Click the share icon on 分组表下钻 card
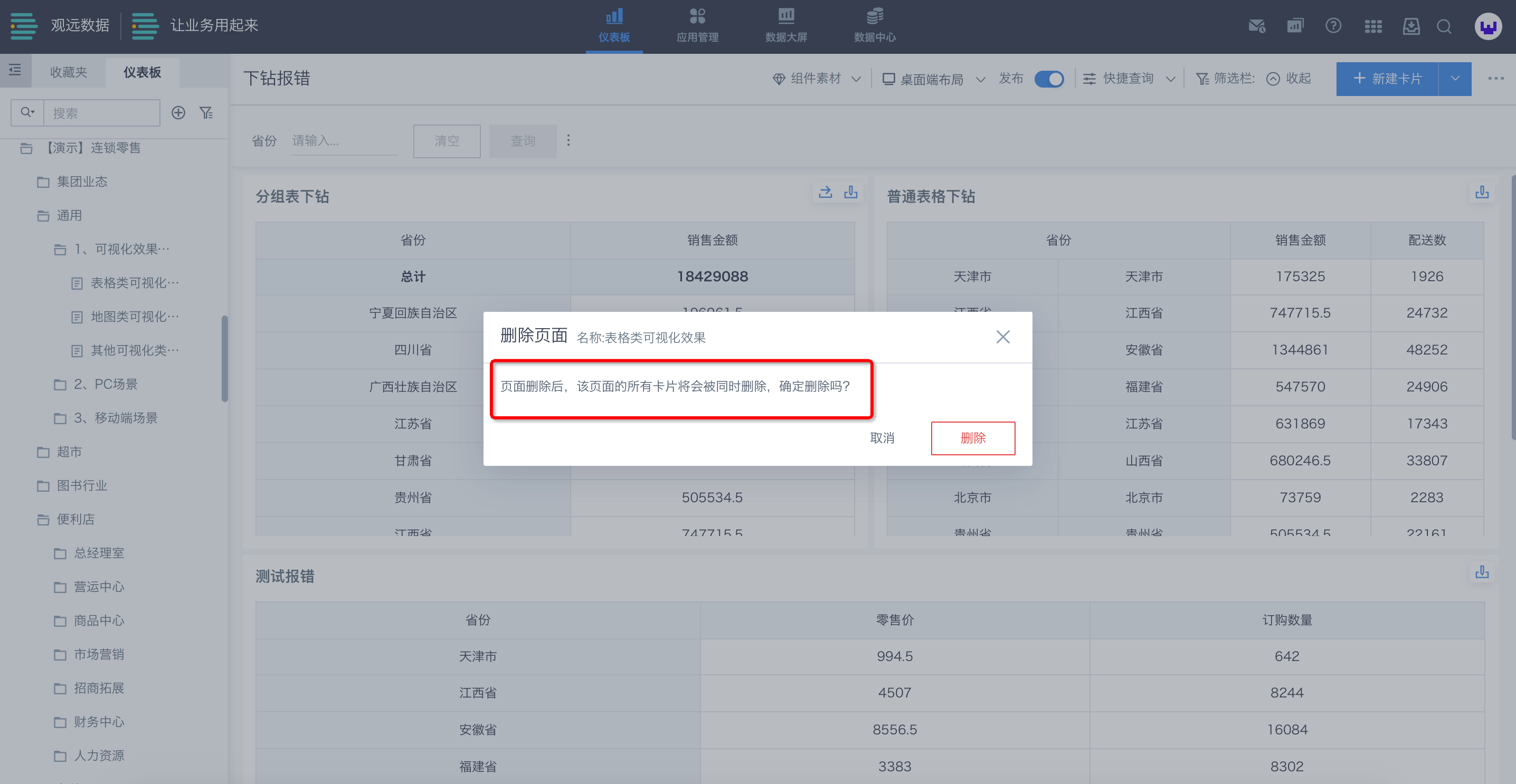This screenshot has height=784, width=1516. tap(825, 193)
